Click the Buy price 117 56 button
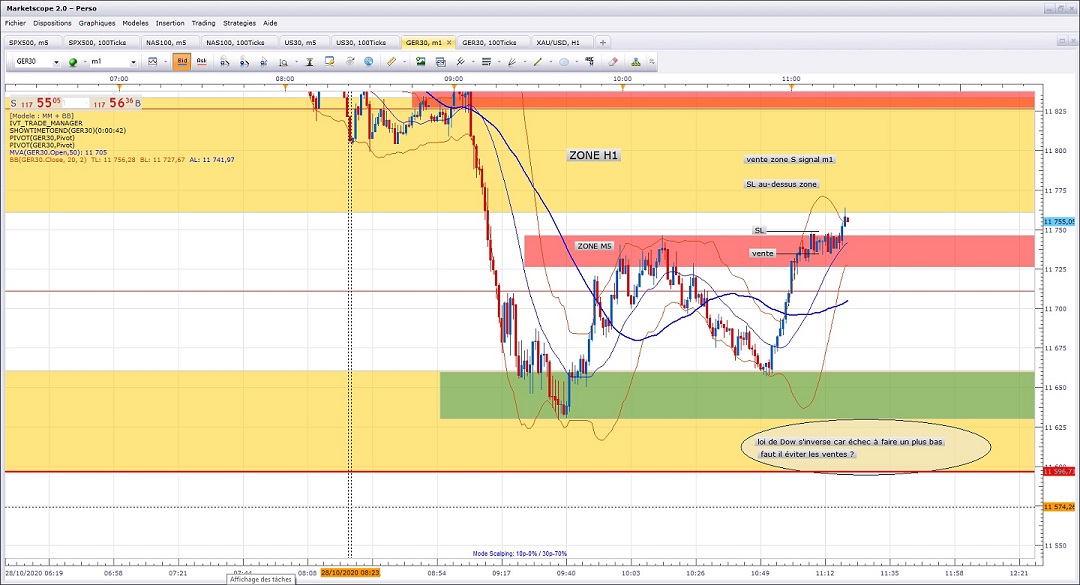Viewport: 1080px width, 585px height. [x=117, y=103]
